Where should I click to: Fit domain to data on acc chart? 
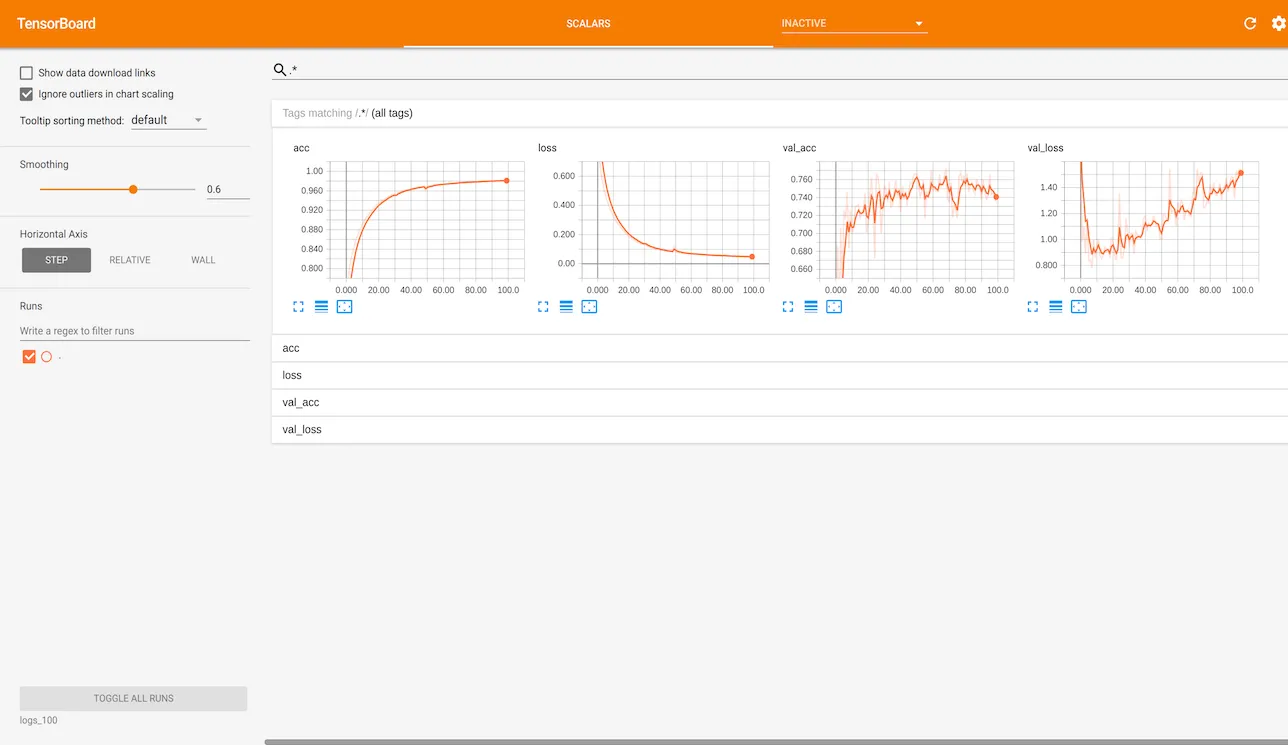click(x=344, y=307)
